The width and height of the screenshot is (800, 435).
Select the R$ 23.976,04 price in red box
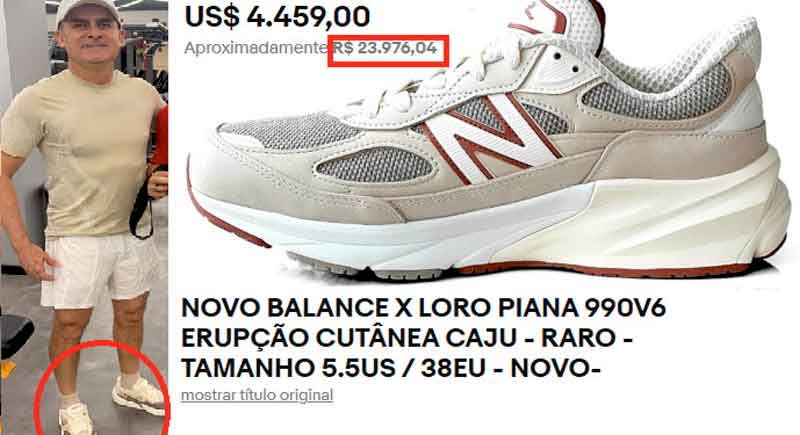388,49
